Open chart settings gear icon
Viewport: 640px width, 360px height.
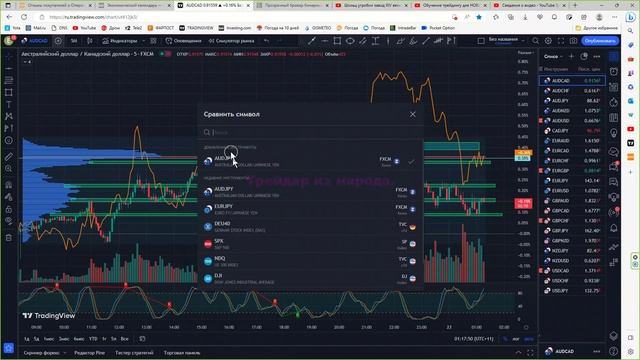tap(548, 41)
